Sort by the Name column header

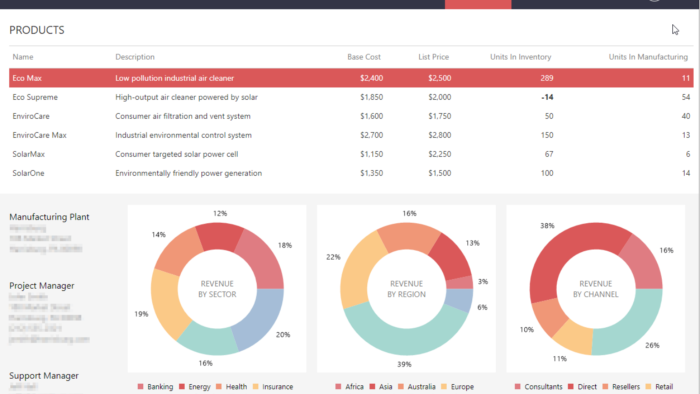click(x=23, y=57)
